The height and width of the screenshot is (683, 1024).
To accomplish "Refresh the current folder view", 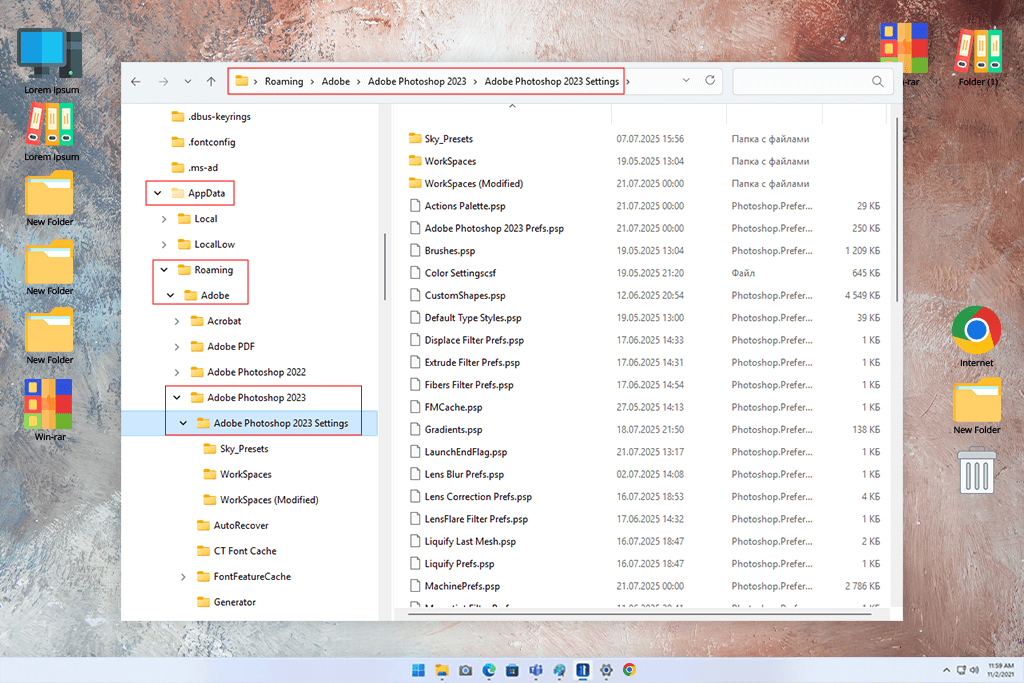I will 710,80.
